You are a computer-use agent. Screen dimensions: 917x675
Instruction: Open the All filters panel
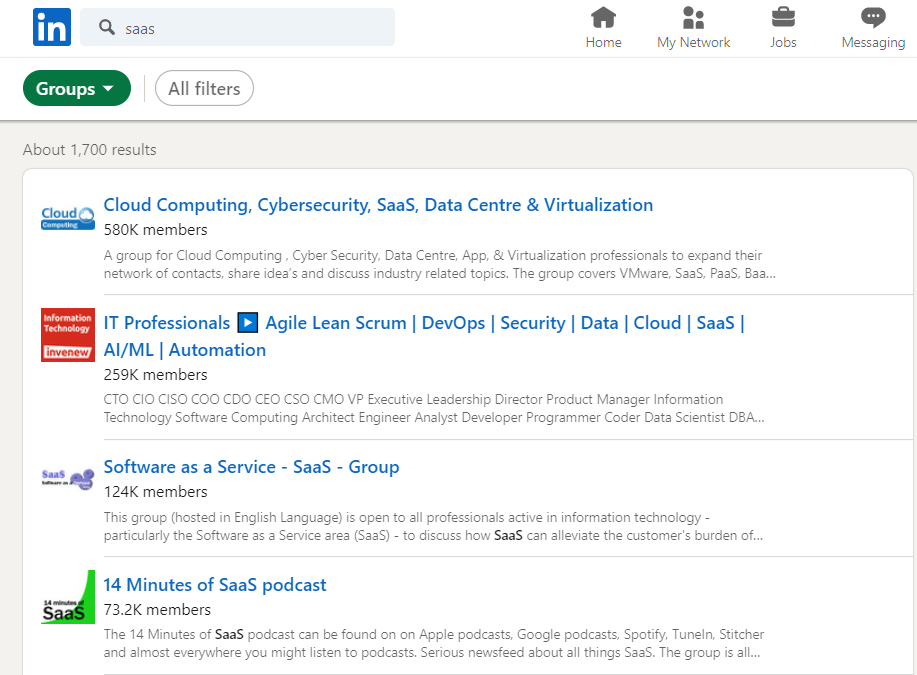coord(204,88)
